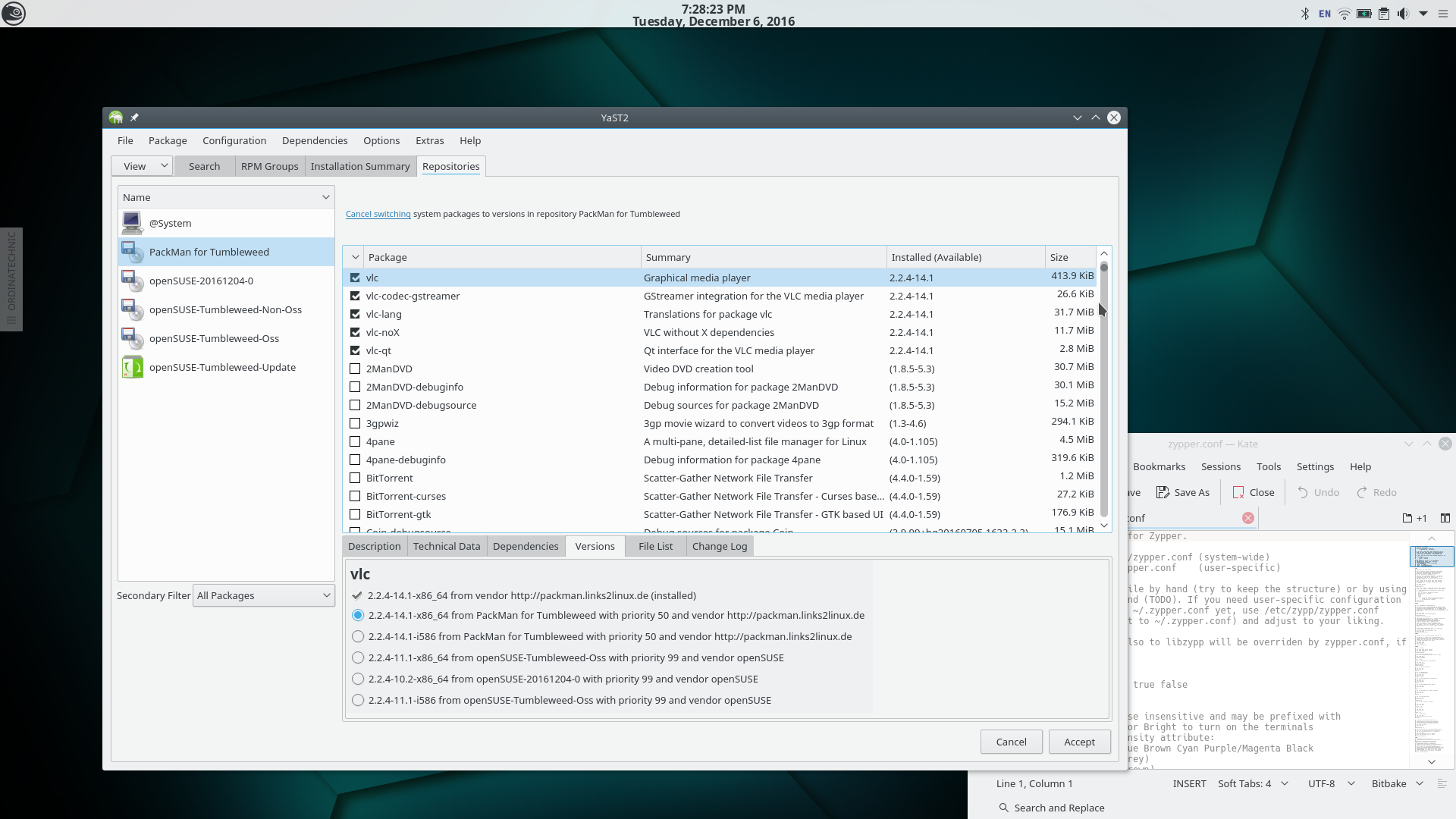Viewport: 1456px width, 819px height.
Task: Open the Dependencies menu
Action: tap(315, 140)
